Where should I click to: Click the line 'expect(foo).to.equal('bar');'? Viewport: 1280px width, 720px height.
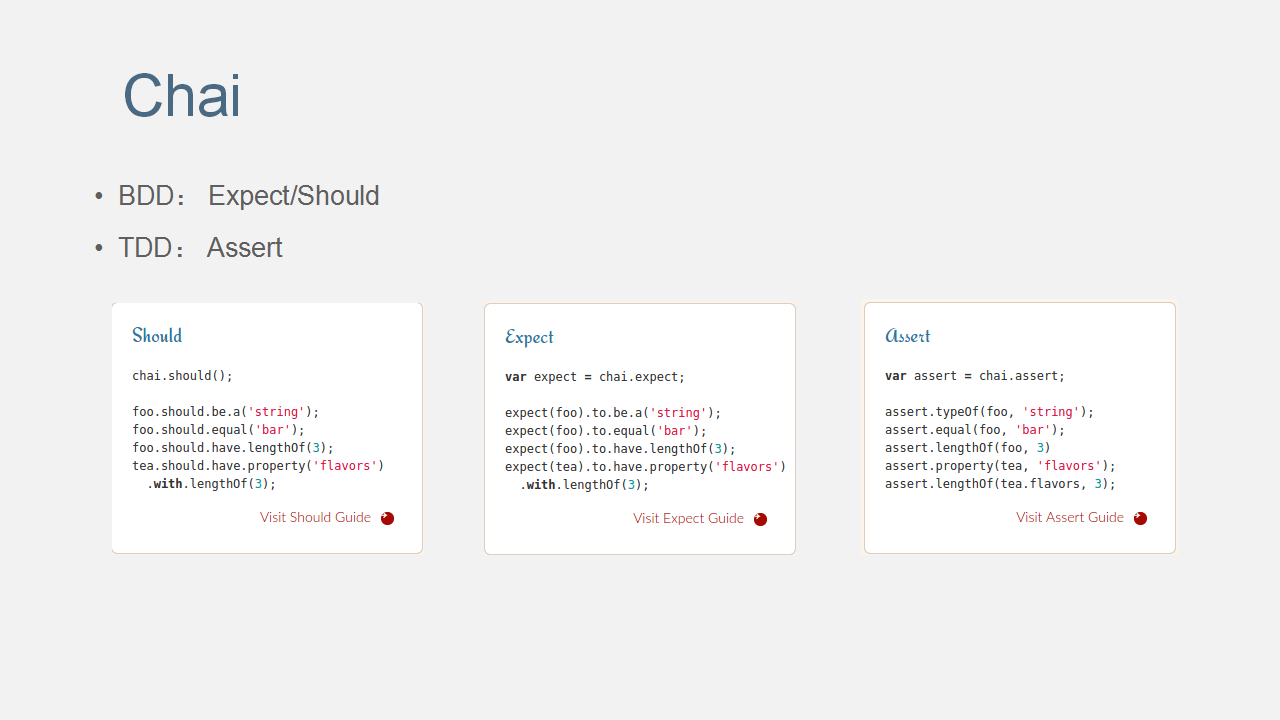tap(606, 431)
